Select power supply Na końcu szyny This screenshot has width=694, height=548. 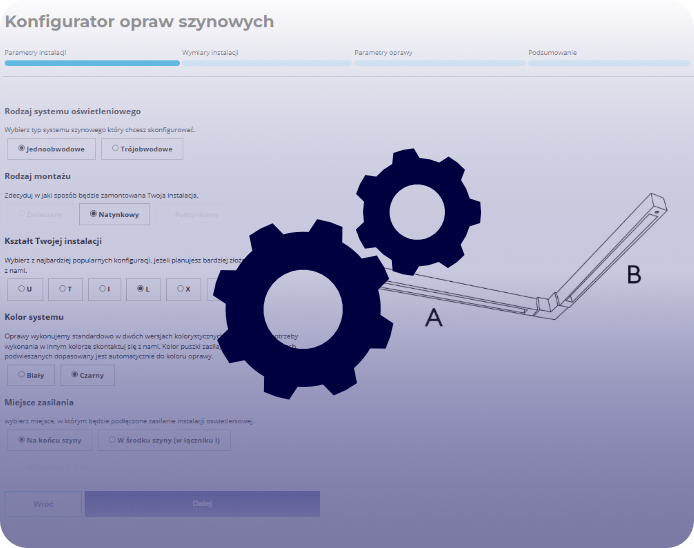coord(50,440)
